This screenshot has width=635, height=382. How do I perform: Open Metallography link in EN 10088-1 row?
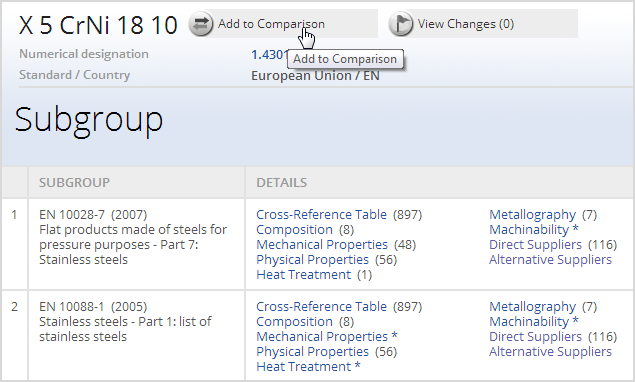pyautogui.click(x=533, y=306)
